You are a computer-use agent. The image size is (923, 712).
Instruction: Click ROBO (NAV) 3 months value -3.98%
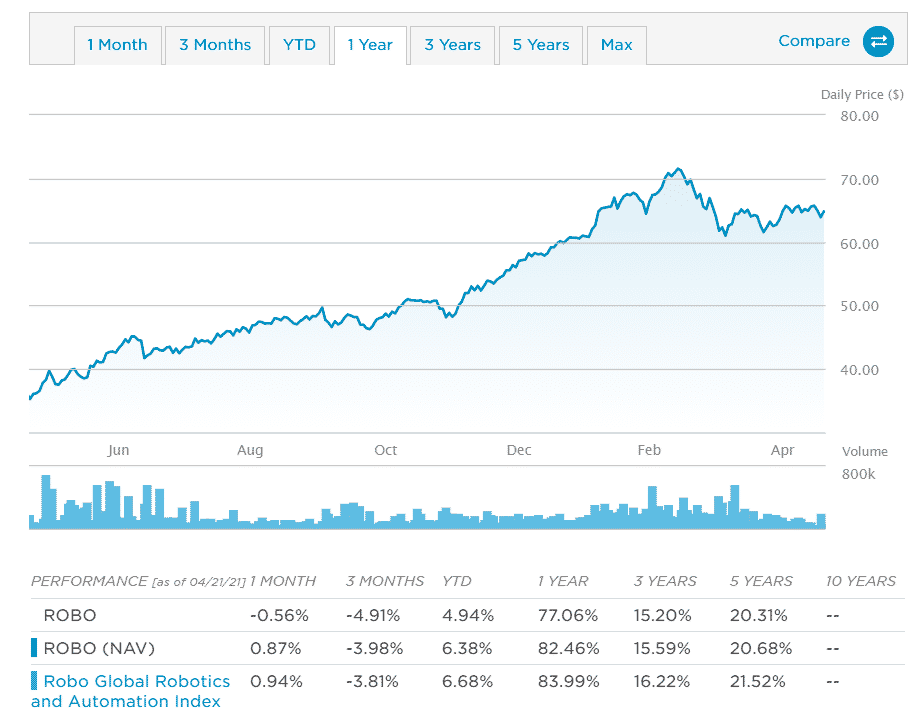tap(374, 648)
